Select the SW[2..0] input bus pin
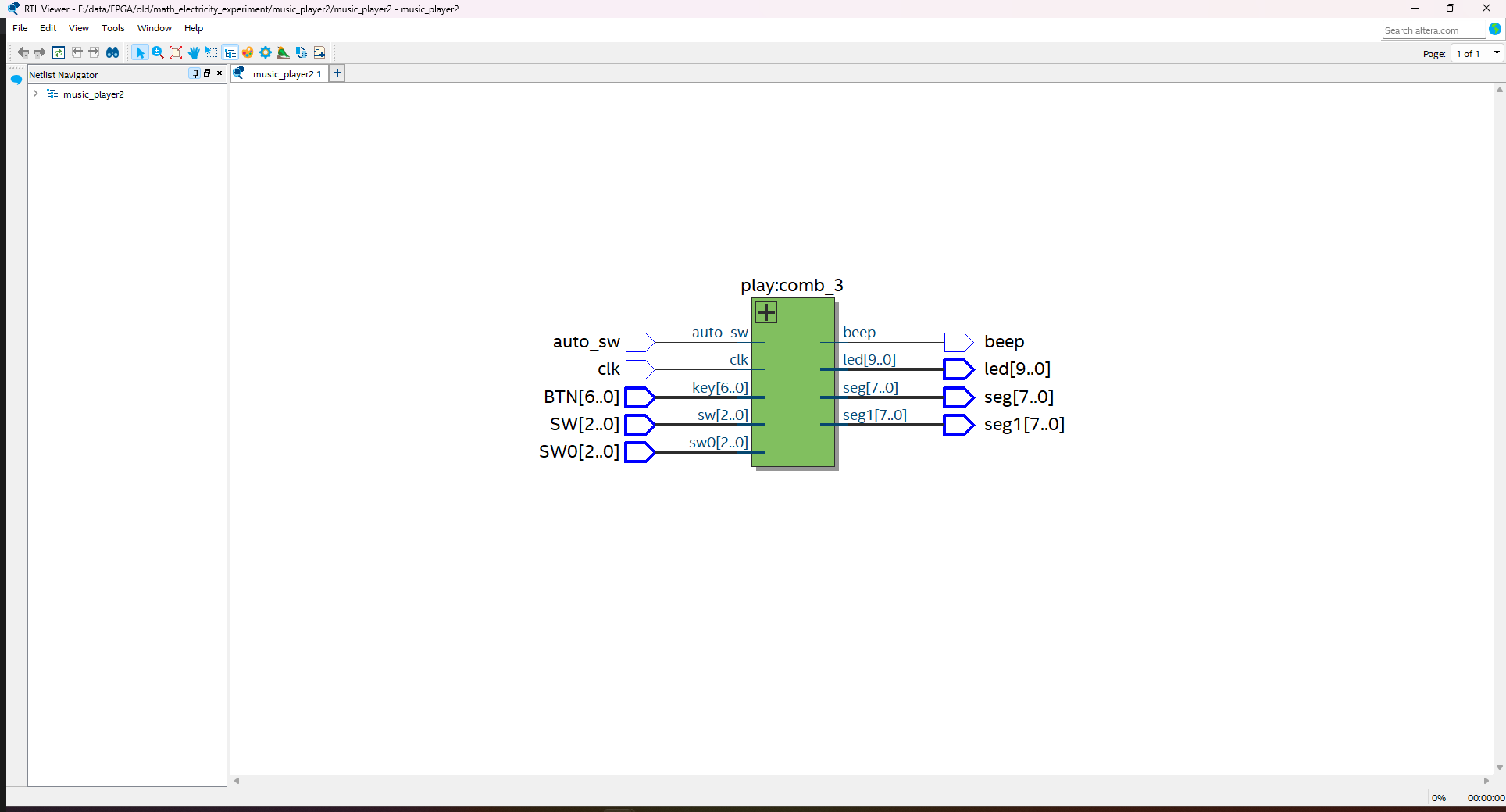 [x=640, y=425]
